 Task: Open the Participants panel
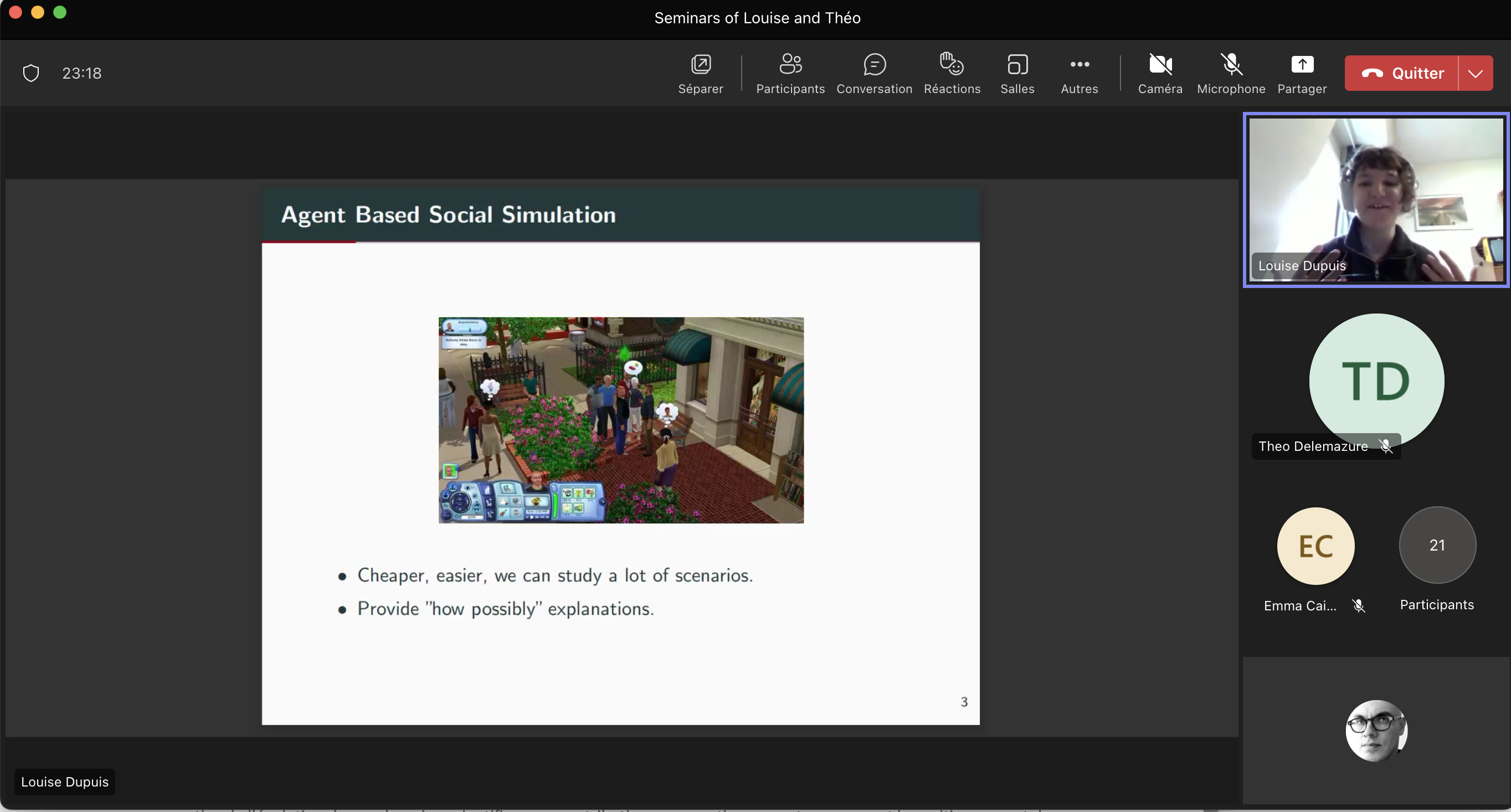pyautogui.click(x=790, y=73)
